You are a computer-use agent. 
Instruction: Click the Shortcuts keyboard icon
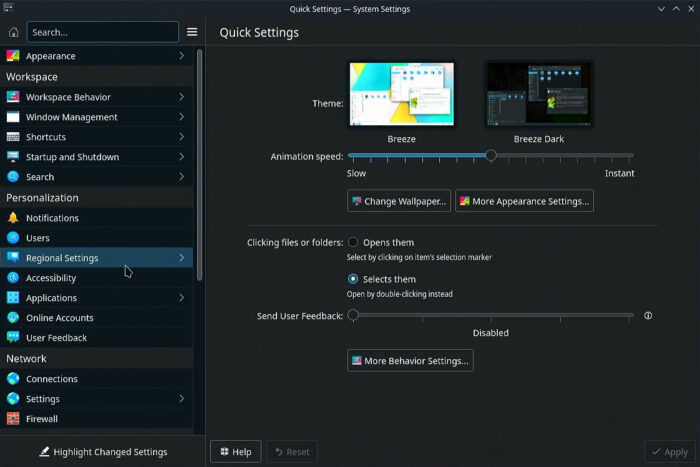(x=13, y=137)
